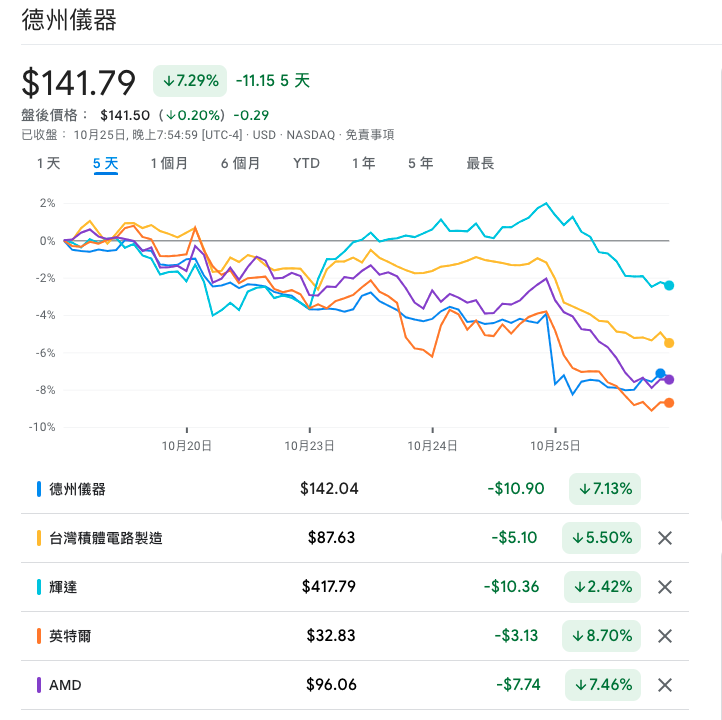The image size is (722, 720).
Task: Click the yellow 台灣積體電路製造 color marker
Action: coord(39,538)
